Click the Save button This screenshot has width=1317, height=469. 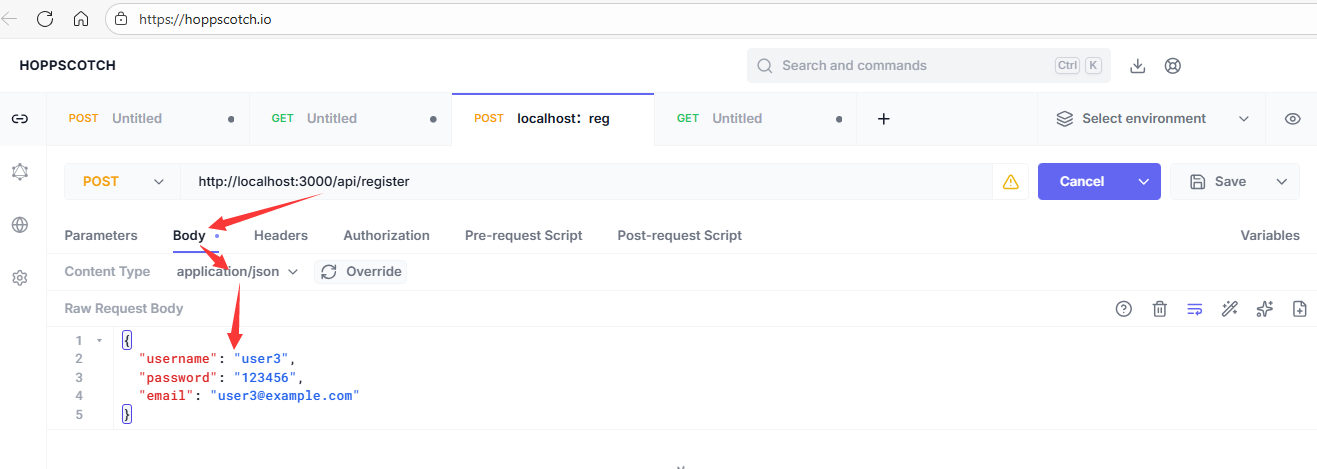point(1218,182)
